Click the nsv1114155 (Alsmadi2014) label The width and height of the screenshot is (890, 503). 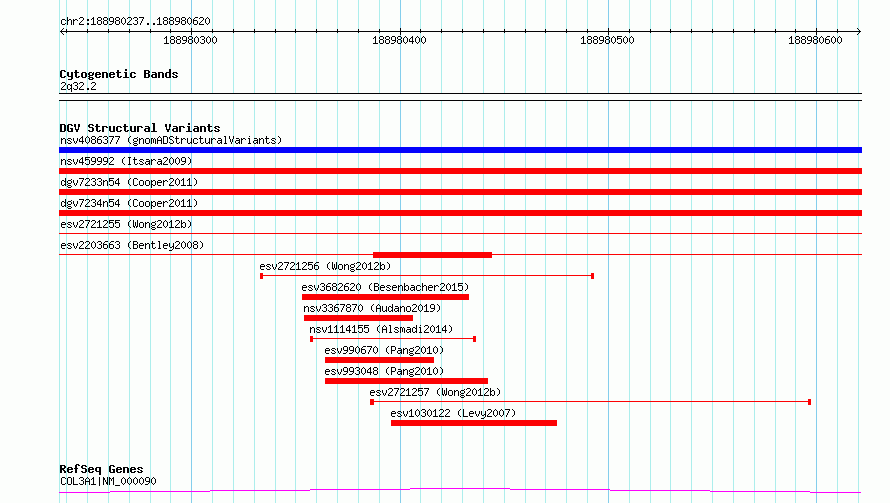381,329
